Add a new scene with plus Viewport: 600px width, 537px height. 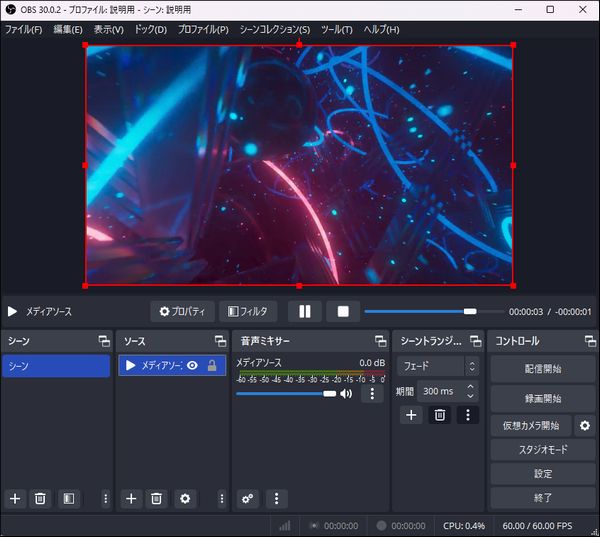[x=15, y=499]
